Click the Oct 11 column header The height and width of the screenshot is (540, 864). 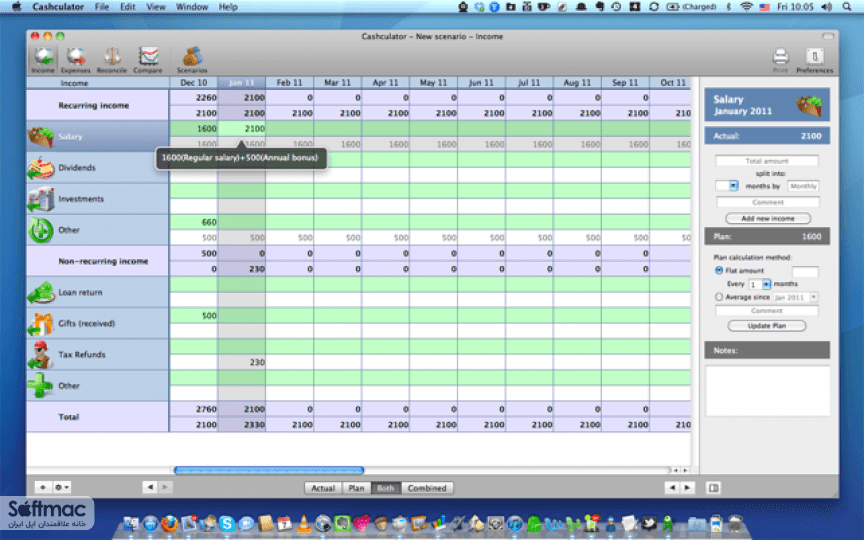click(673, 83)
